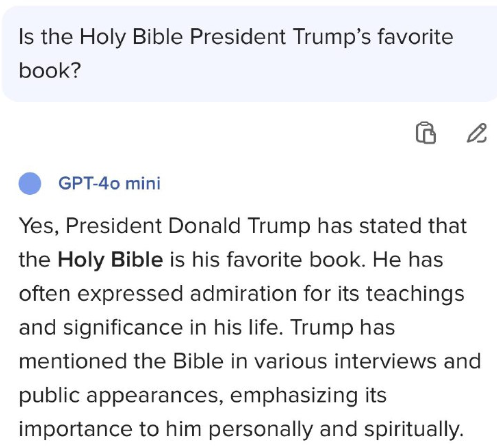Click the blue GPT-4o mini avatar circle

pyautogui.click(x=30, y=183)
